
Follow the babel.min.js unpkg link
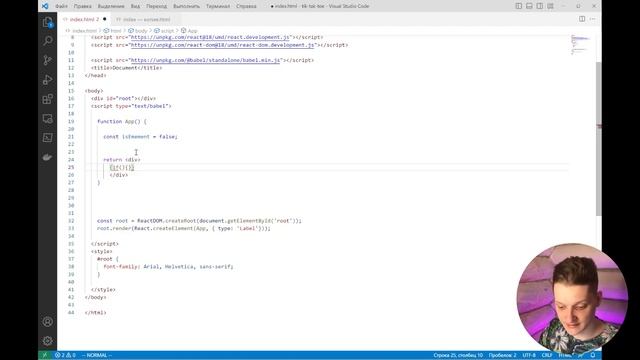pos(205,60)
